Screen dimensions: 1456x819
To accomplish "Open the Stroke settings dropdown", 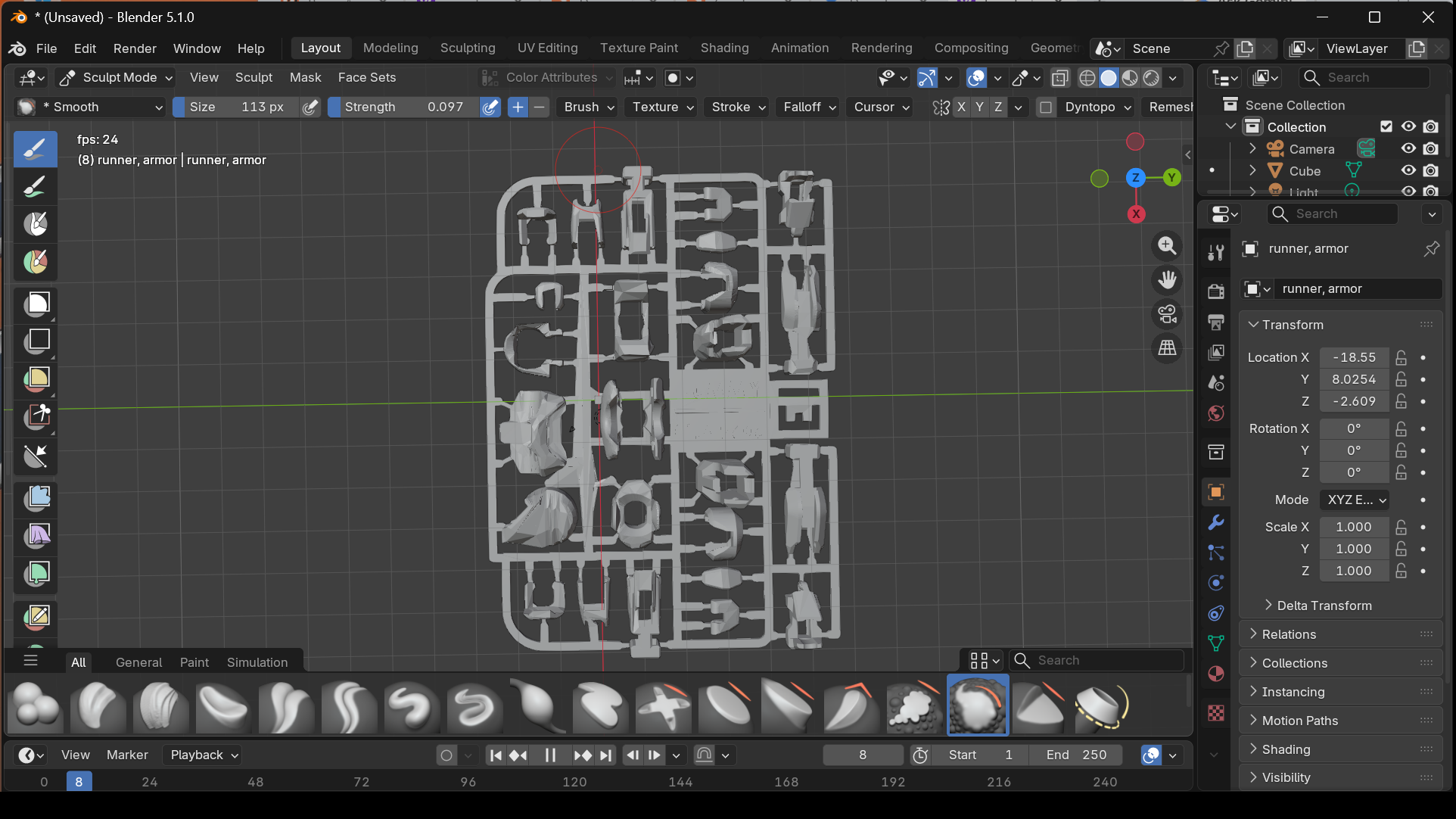I will point(738,107).
